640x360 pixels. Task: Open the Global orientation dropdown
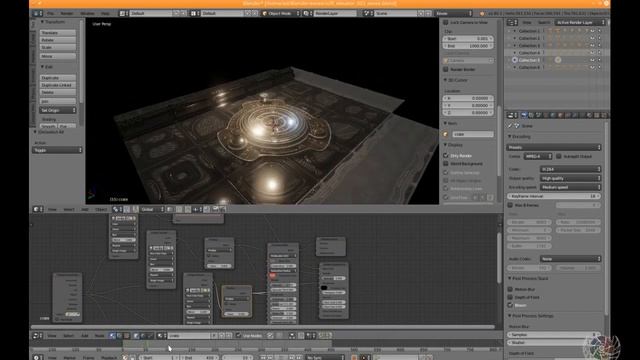click(152, 209)
